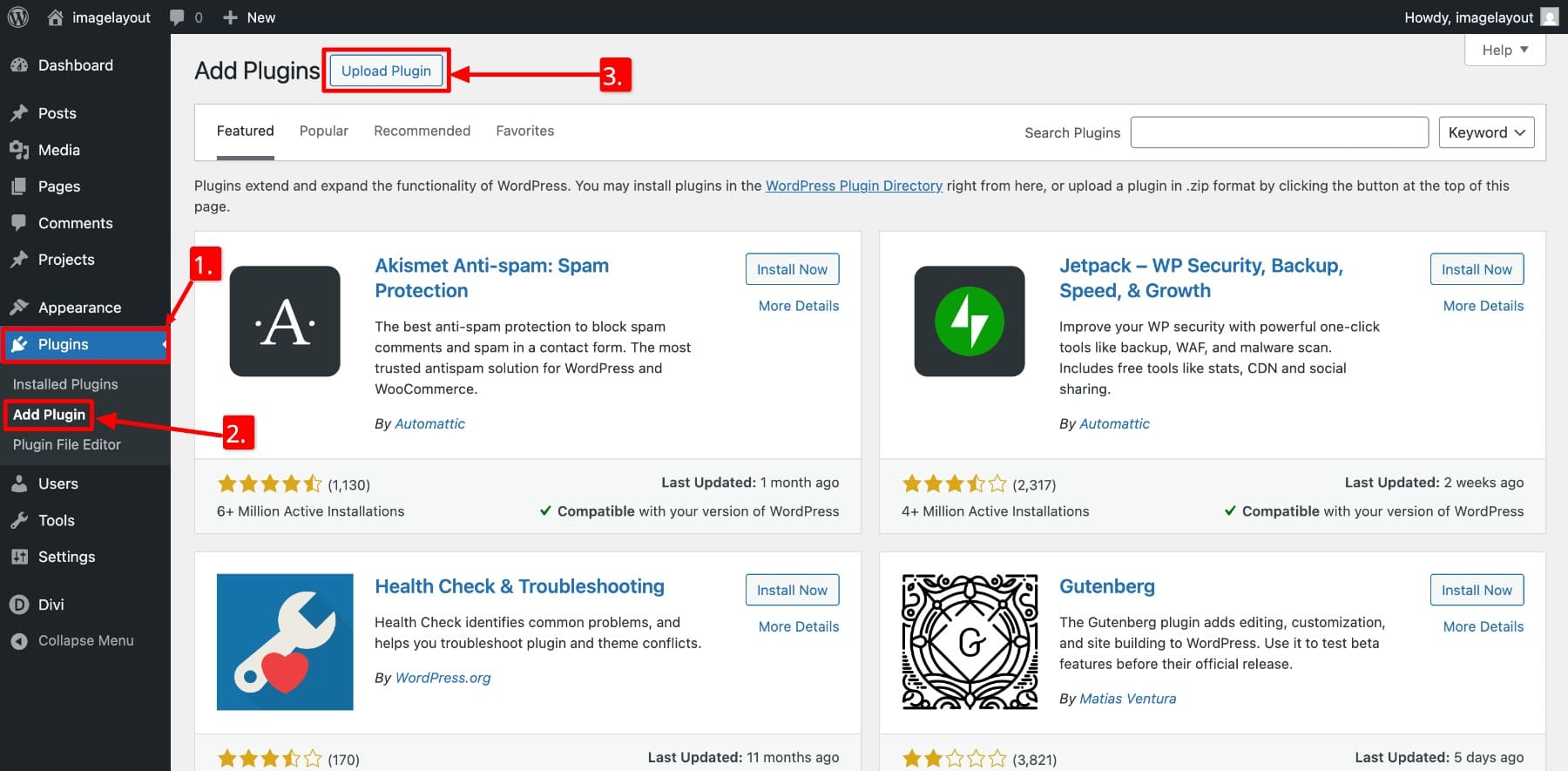Open the WordPress Plugin Directory link
The width and height of the screenshot is (1568, 771).
coord(854,186)
